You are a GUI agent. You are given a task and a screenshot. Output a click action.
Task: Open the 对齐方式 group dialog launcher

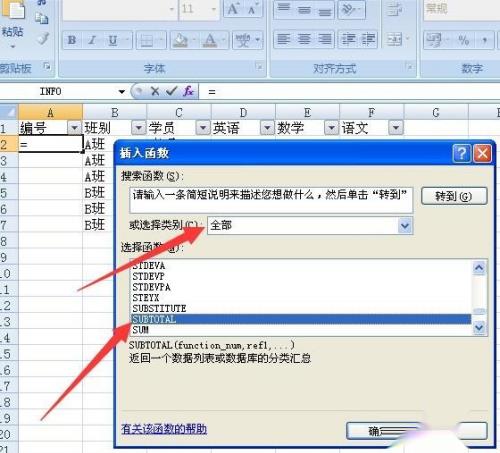(x=409, y=66)
